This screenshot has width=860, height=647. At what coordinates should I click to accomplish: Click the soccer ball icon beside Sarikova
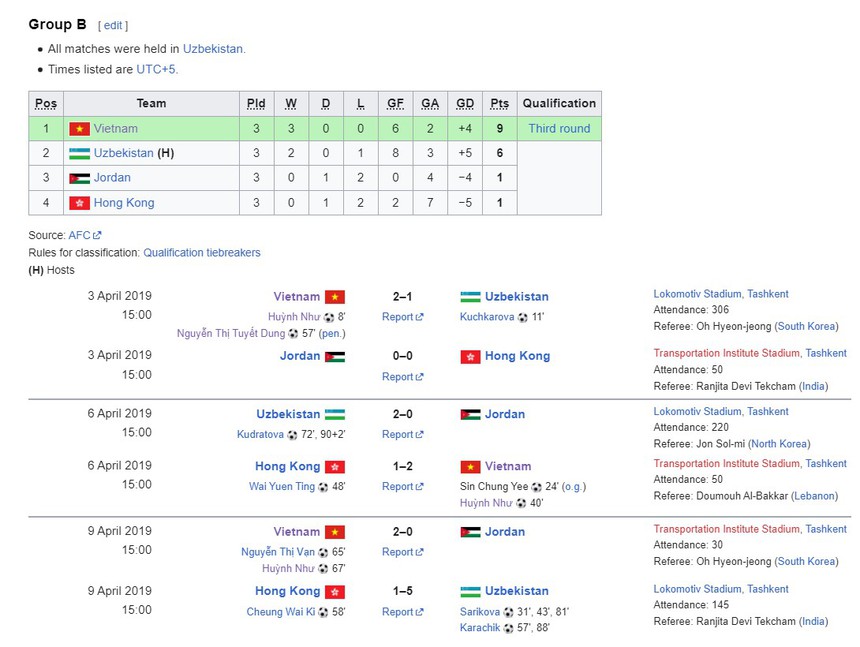tap(508, 612)
